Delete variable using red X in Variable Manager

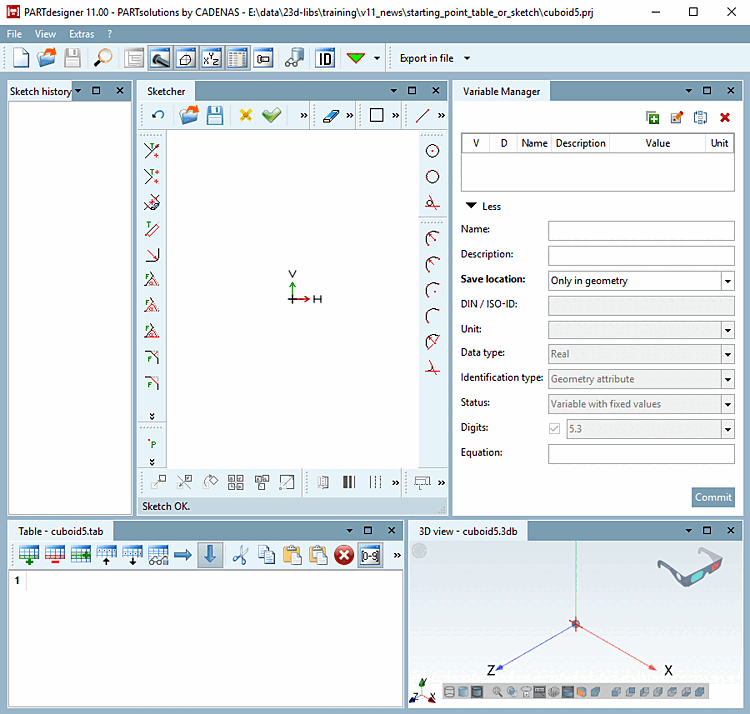point(725,117)
